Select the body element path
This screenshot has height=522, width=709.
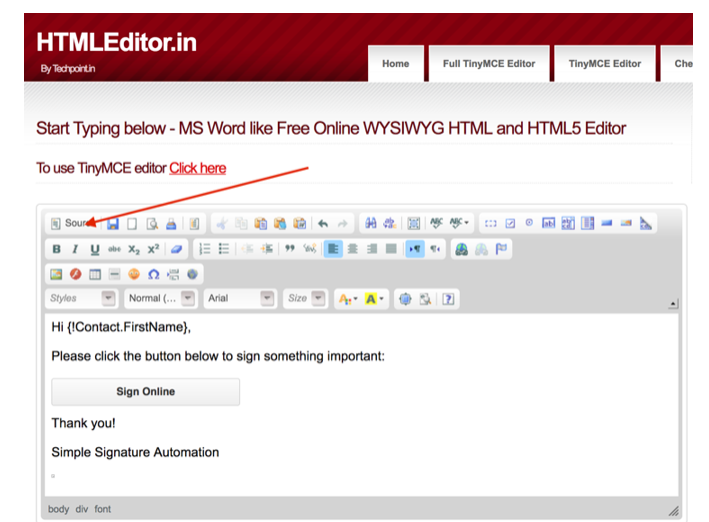click(x=58, y=509)
